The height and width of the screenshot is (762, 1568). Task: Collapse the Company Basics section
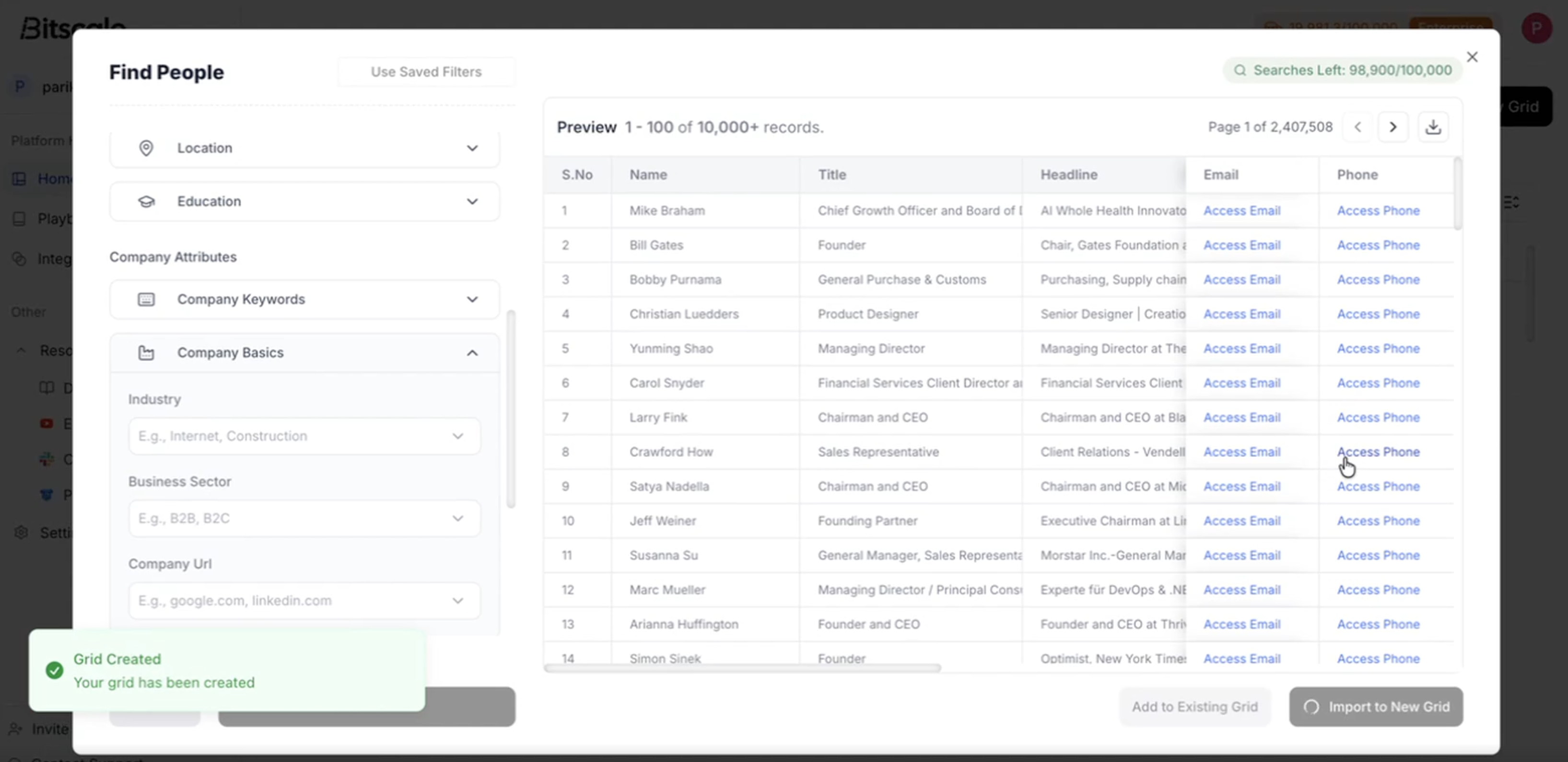[472, 353]
